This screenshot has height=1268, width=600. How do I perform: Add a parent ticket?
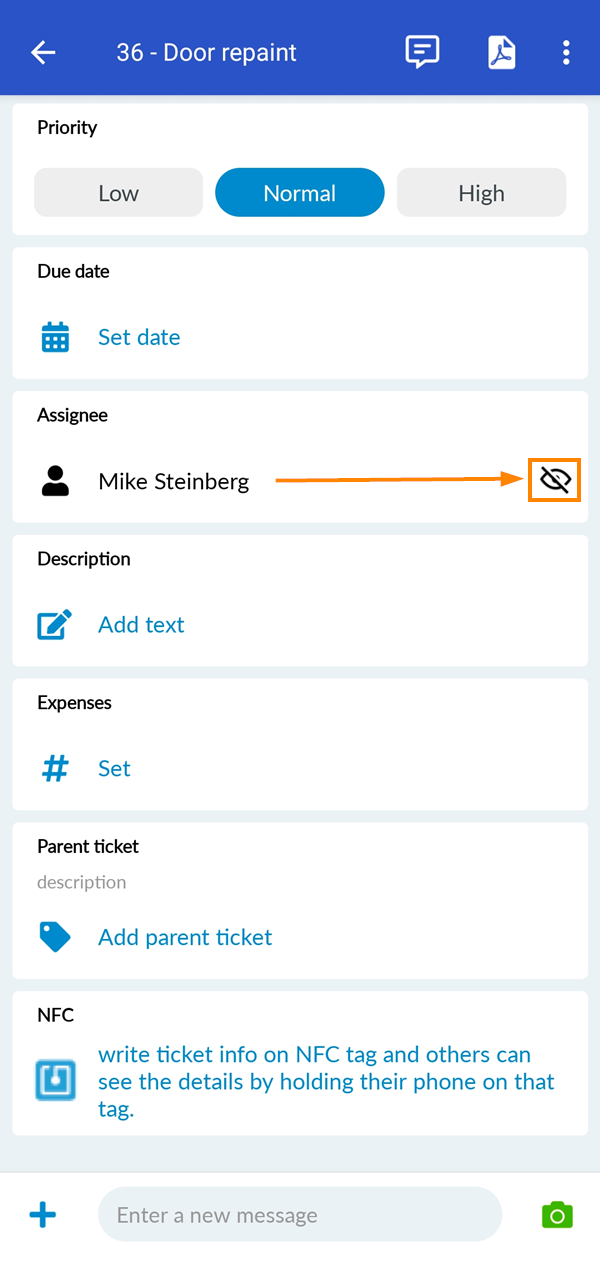(x=185, y=937)
